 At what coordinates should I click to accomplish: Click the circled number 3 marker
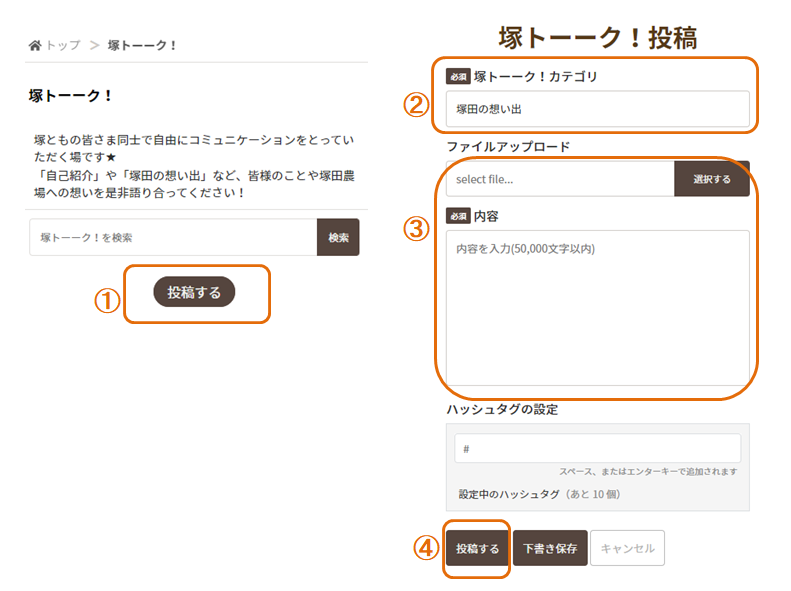(x=416, y=229)
